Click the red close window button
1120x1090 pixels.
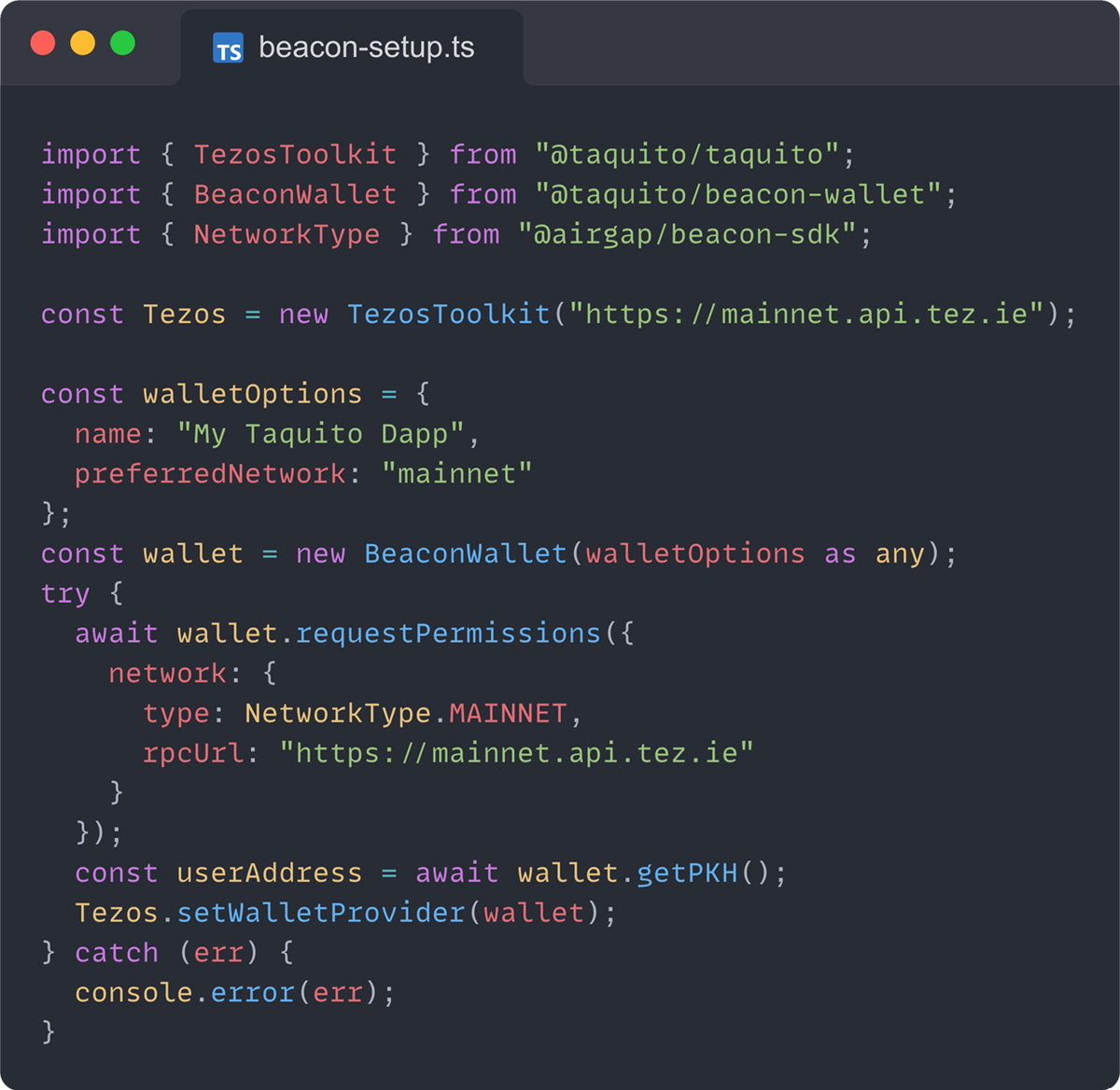point(43,43)
